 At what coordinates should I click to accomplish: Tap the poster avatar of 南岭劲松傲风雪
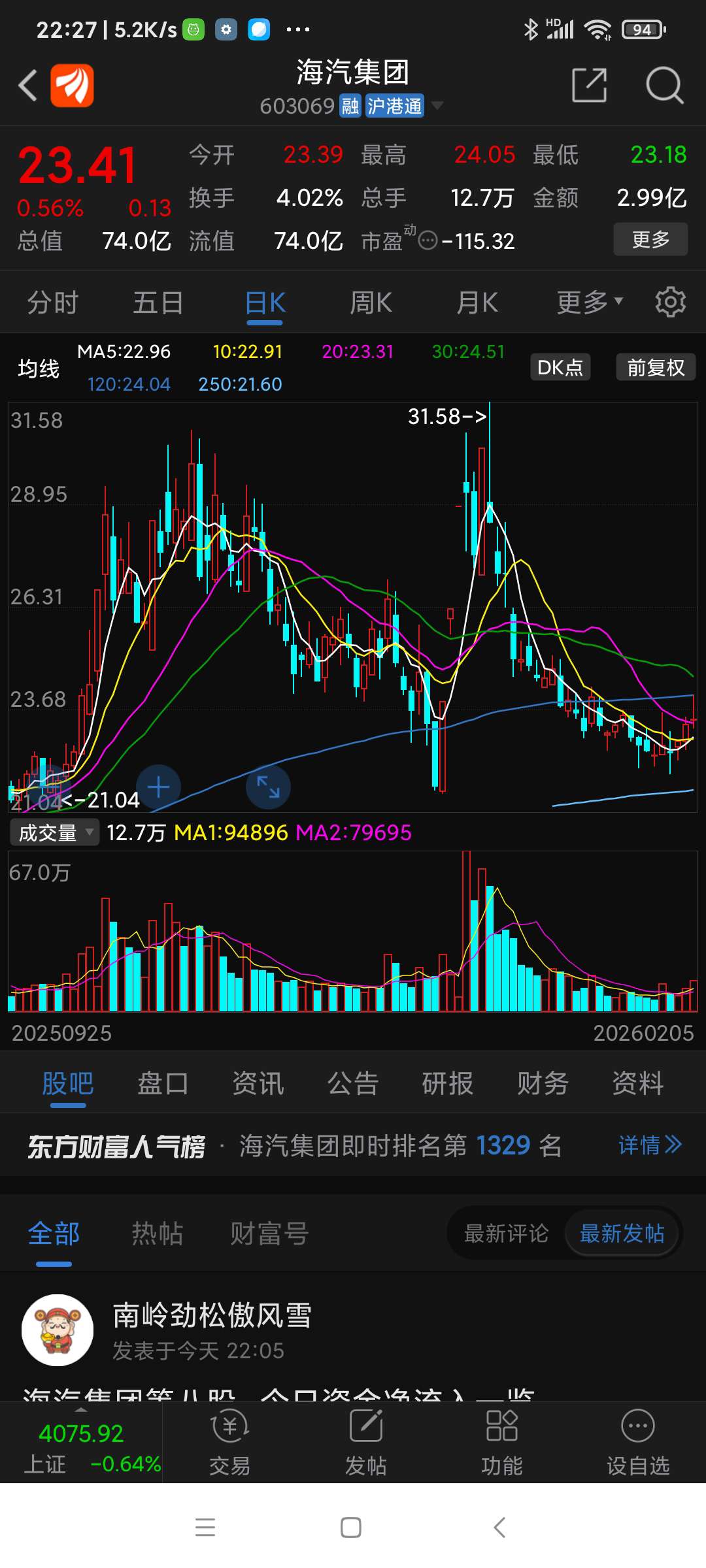[x=58, y=1330]
